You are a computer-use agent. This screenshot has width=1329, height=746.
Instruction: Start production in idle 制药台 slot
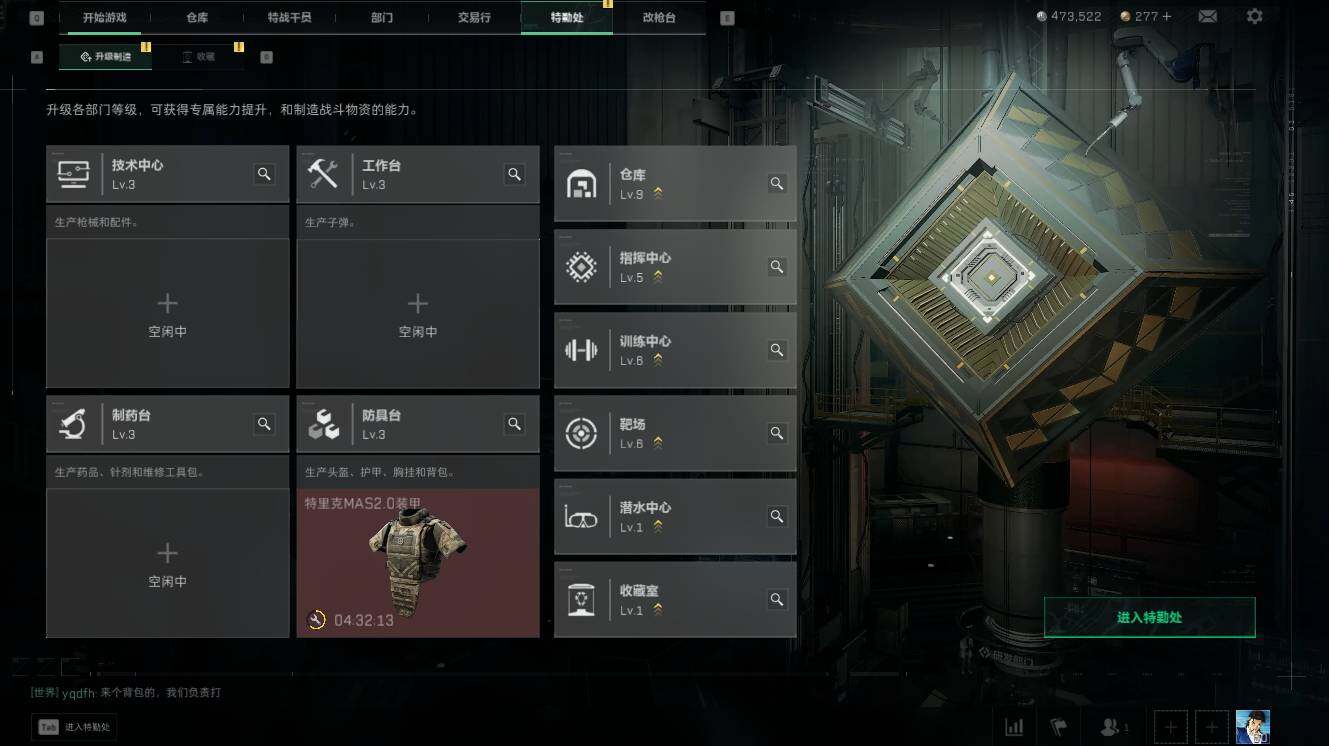[167, 563]
